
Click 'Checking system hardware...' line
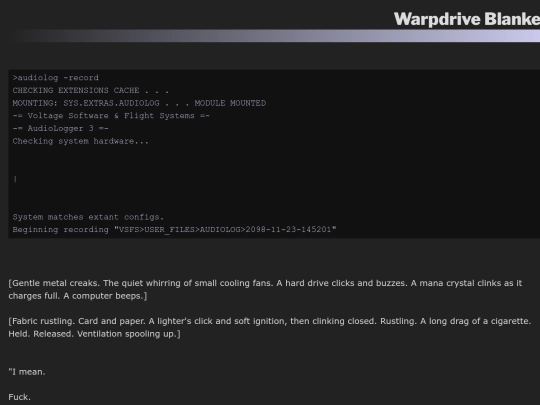click(x=81, y=141)
